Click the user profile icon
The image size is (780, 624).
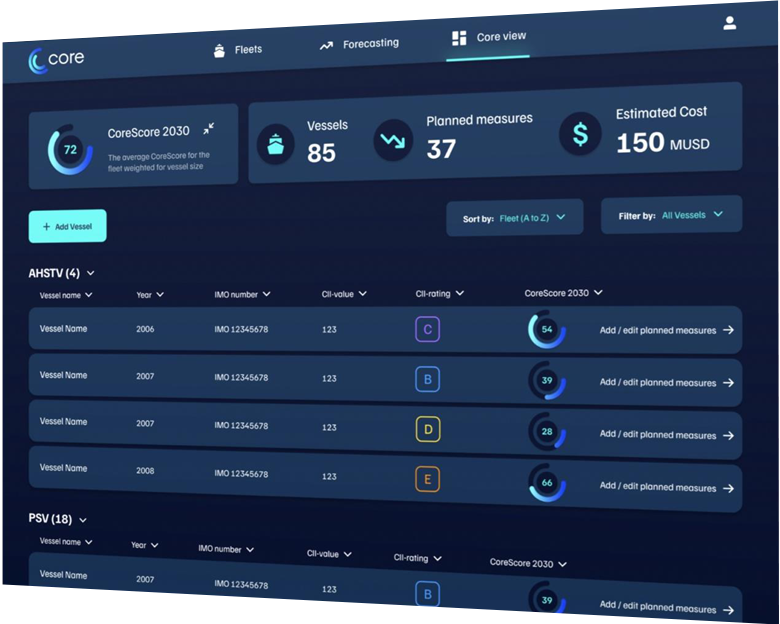pos(729,22)
